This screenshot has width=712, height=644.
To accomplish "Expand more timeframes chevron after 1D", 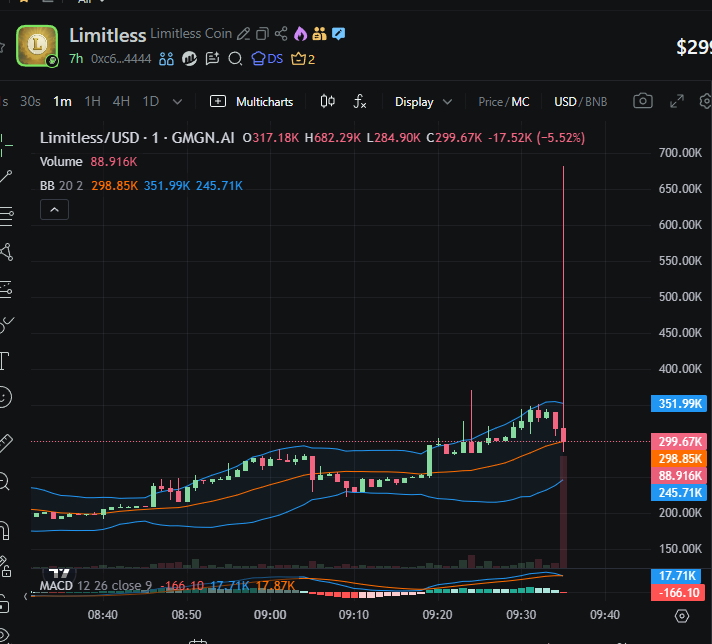I will (178, 102).
